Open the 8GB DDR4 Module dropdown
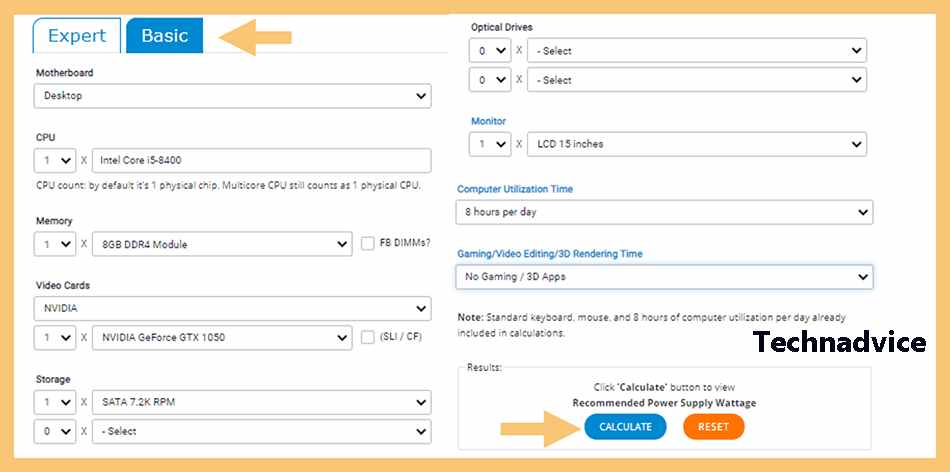Viewport: 950px width, 472px height. coord(222,244)
